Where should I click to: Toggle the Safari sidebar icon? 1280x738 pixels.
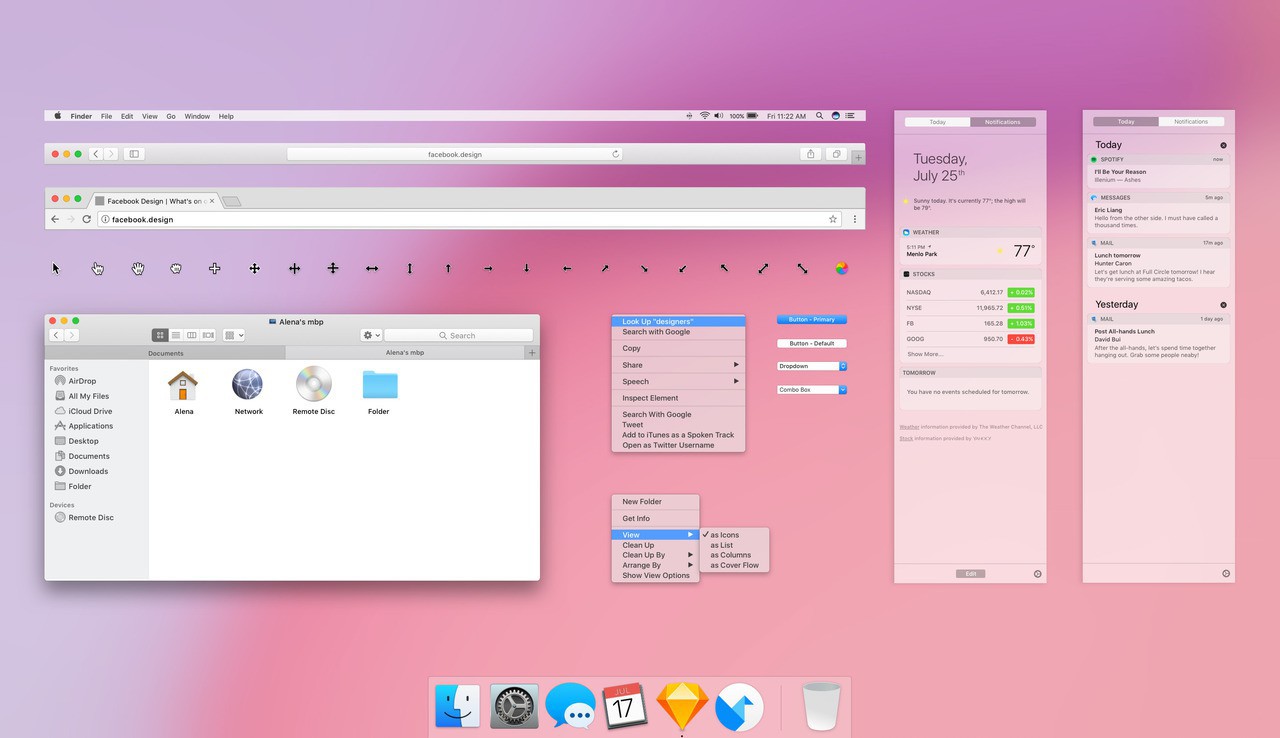coord(134,154)
